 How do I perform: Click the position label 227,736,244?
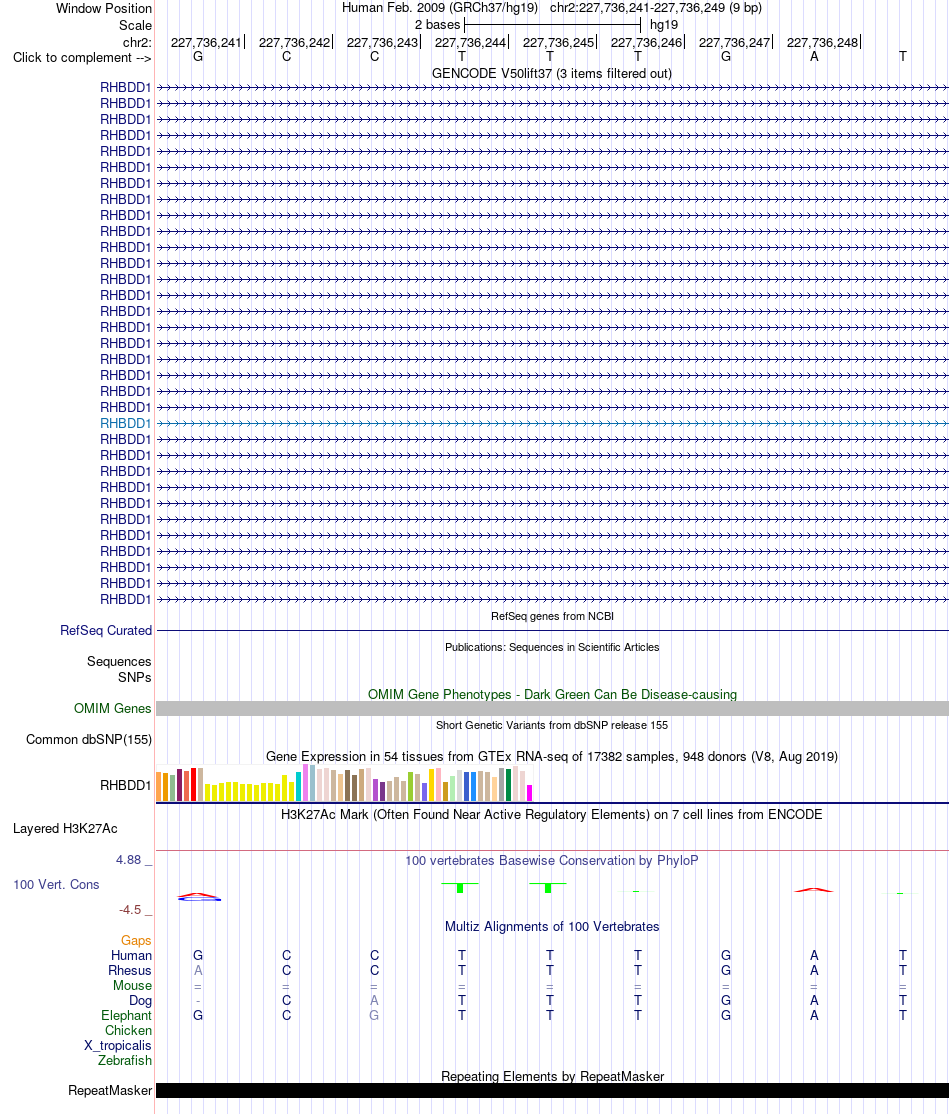coord(470,42)
